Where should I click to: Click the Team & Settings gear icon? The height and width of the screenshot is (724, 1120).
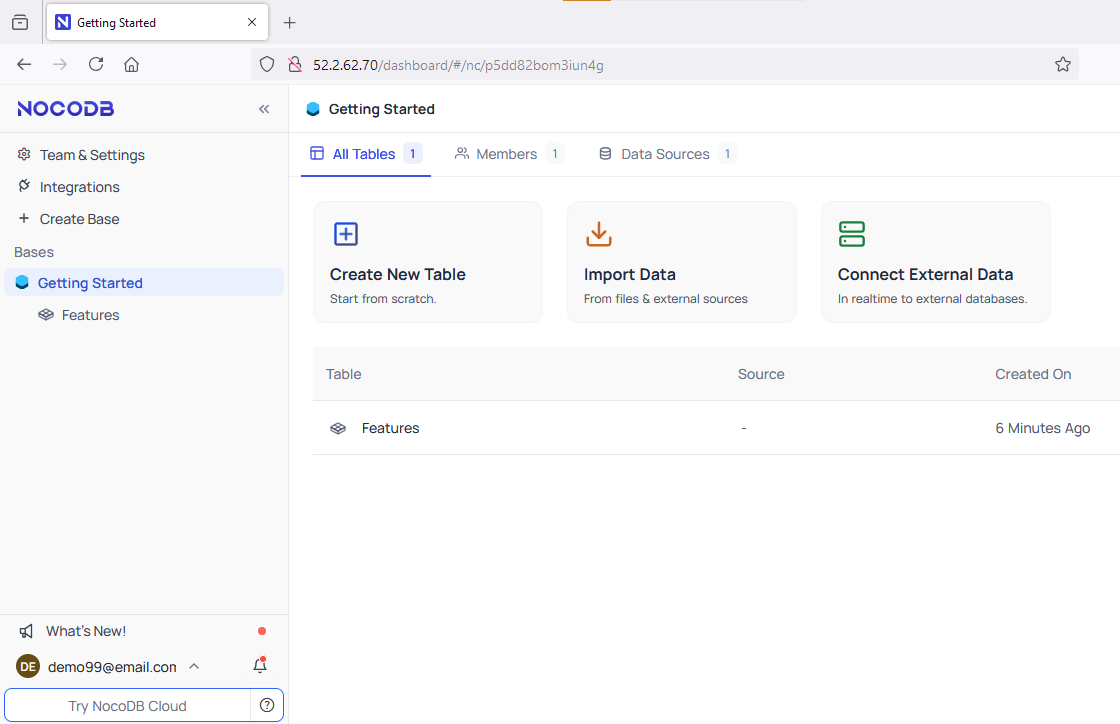[x=24, y=154]
